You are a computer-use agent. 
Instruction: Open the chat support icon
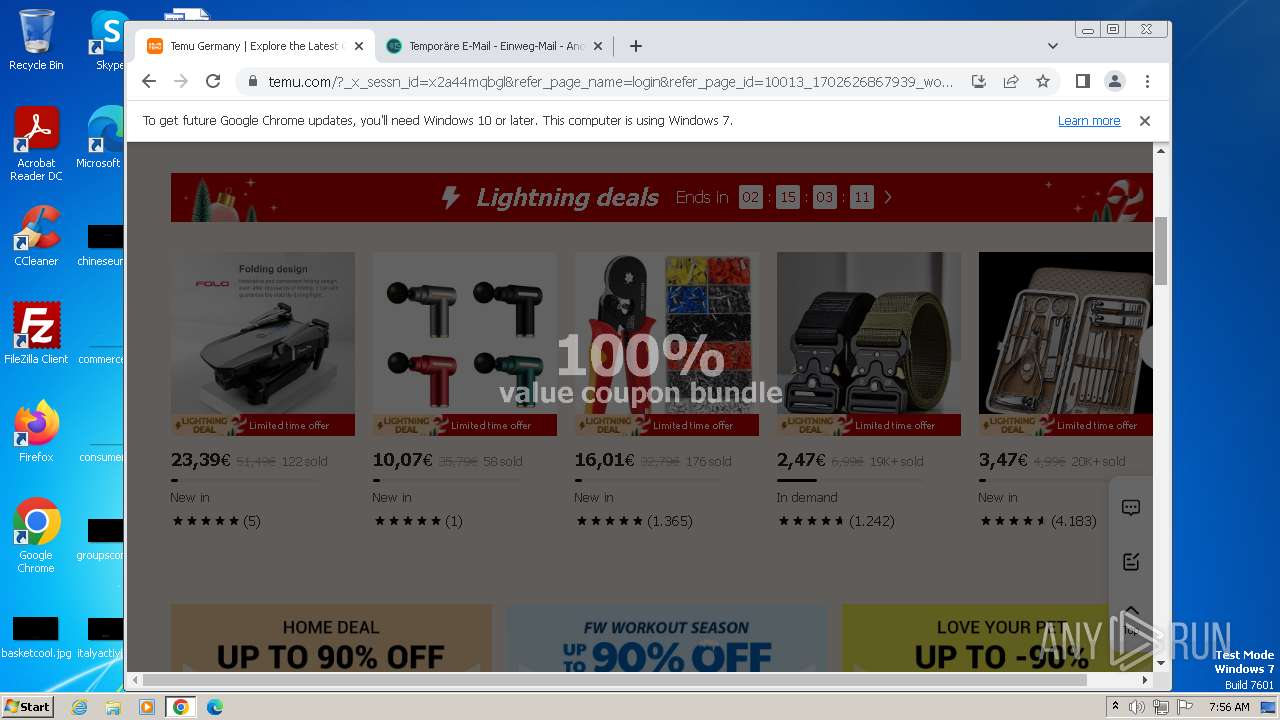[x=1131, y=508]
